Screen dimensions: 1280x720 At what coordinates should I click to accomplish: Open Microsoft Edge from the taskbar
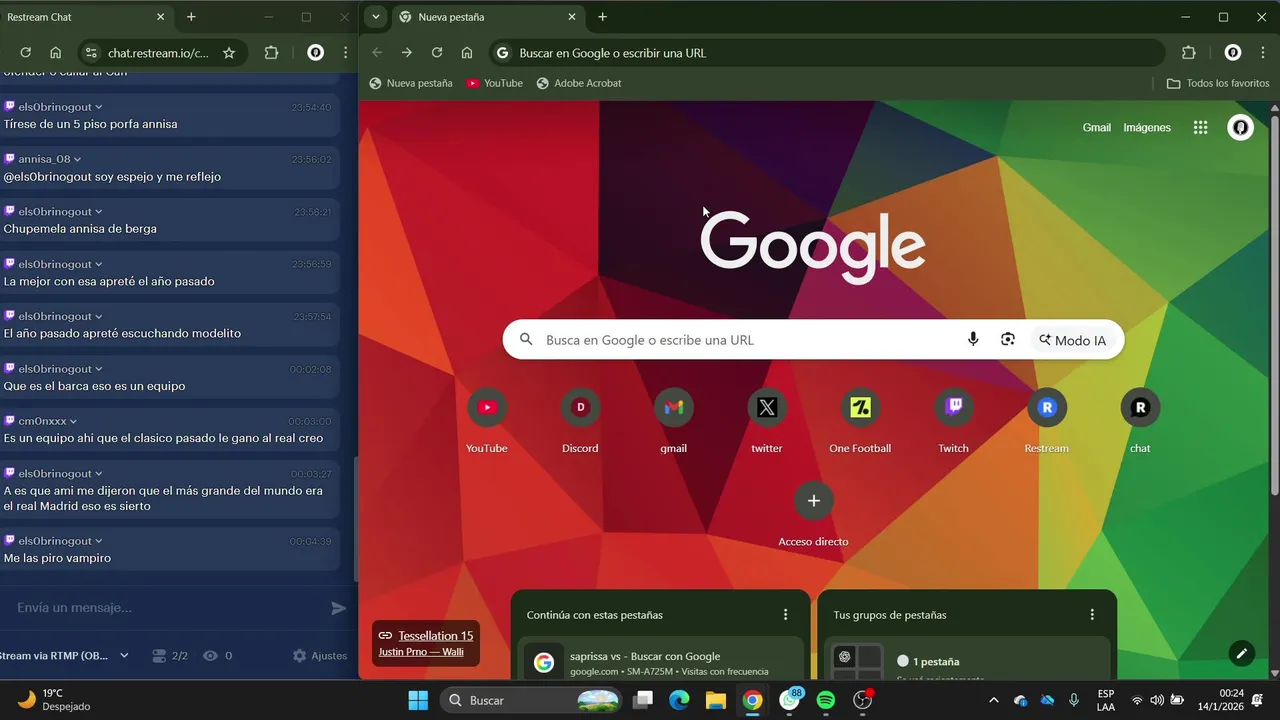click(x=679, y=700)
